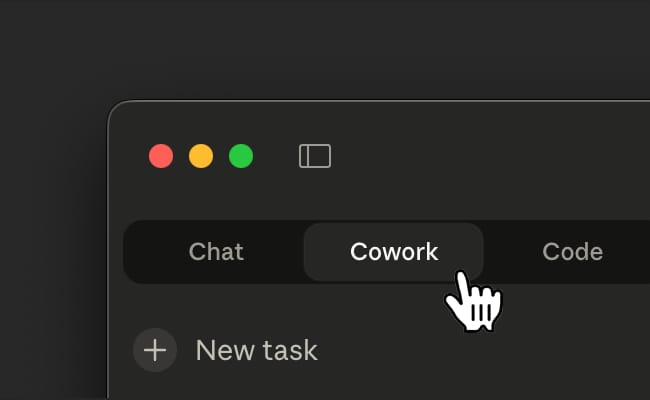Click the empty title bar beside the sidebar icon

pyautogui.click(x=489, y=156)
